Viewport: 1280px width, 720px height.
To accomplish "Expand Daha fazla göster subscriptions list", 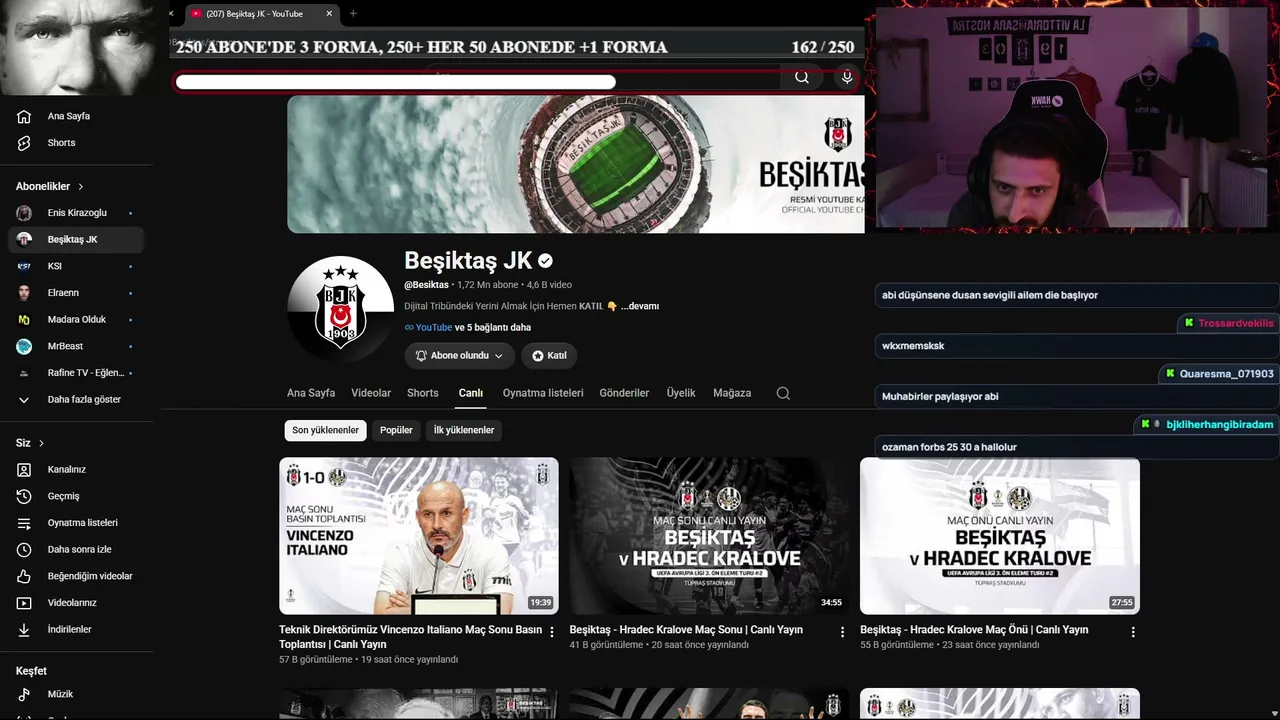I will click(76, 400).
